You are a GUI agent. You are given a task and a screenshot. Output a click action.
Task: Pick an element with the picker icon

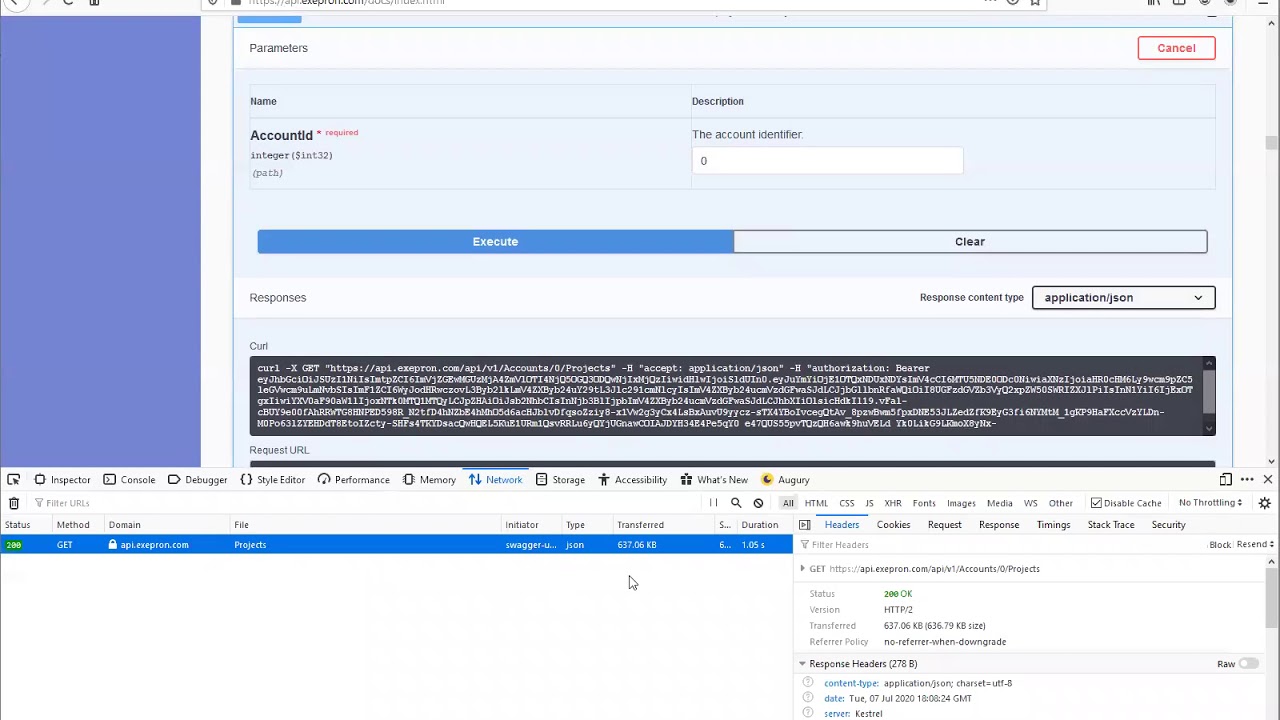pos(13,480)
